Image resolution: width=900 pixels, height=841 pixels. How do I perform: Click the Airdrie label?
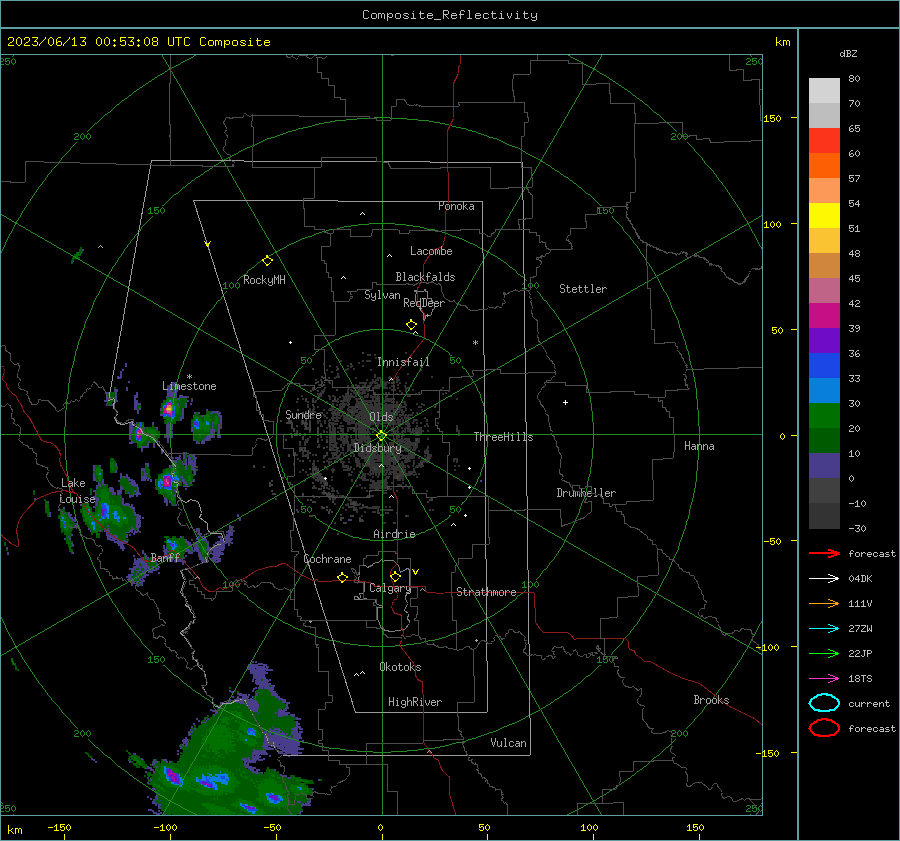(x=394, y=534)
